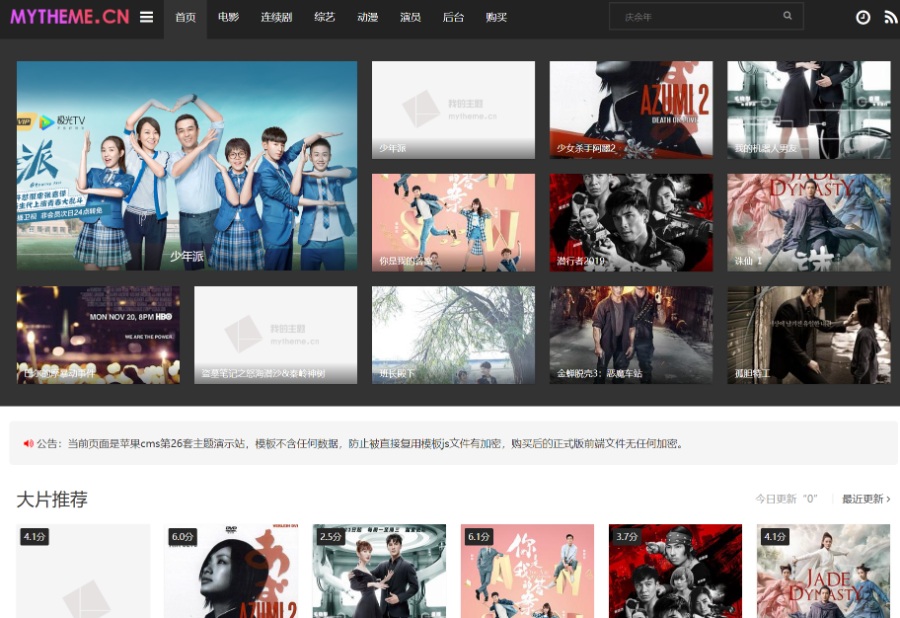This screenshot has width=900, height=618.
Task: Open the 后台 navigation link
Action: tap(453, 17)
